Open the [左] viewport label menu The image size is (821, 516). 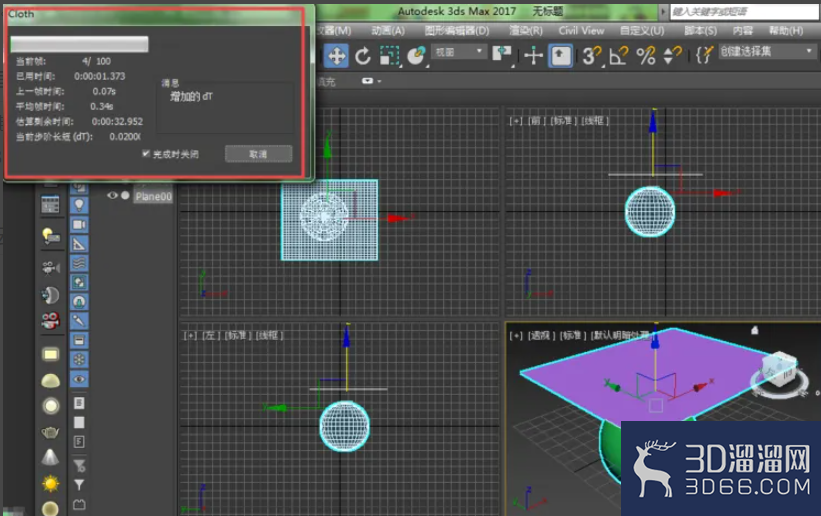click(209, 335)
